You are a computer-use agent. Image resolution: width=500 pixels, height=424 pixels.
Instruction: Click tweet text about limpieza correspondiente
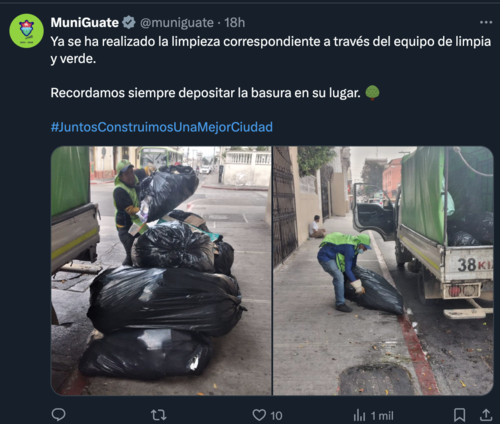[x=271, y=50]
